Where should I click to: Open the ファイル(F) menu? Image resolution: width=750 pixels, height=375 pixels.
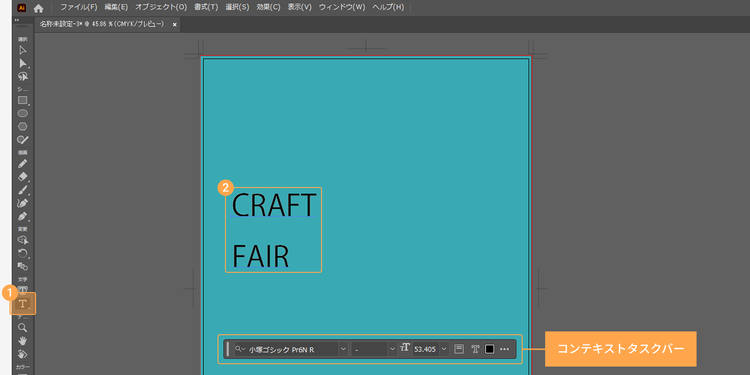(x=78, y=8)
